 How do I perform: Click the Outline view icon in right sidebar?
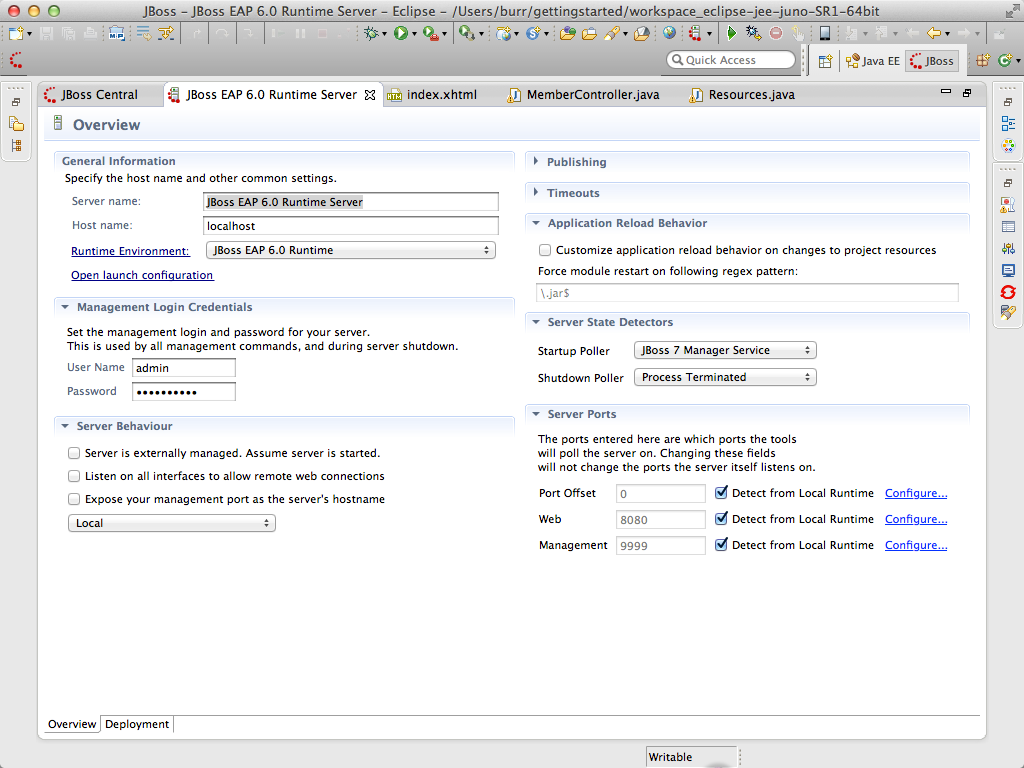coord(1008,123)
